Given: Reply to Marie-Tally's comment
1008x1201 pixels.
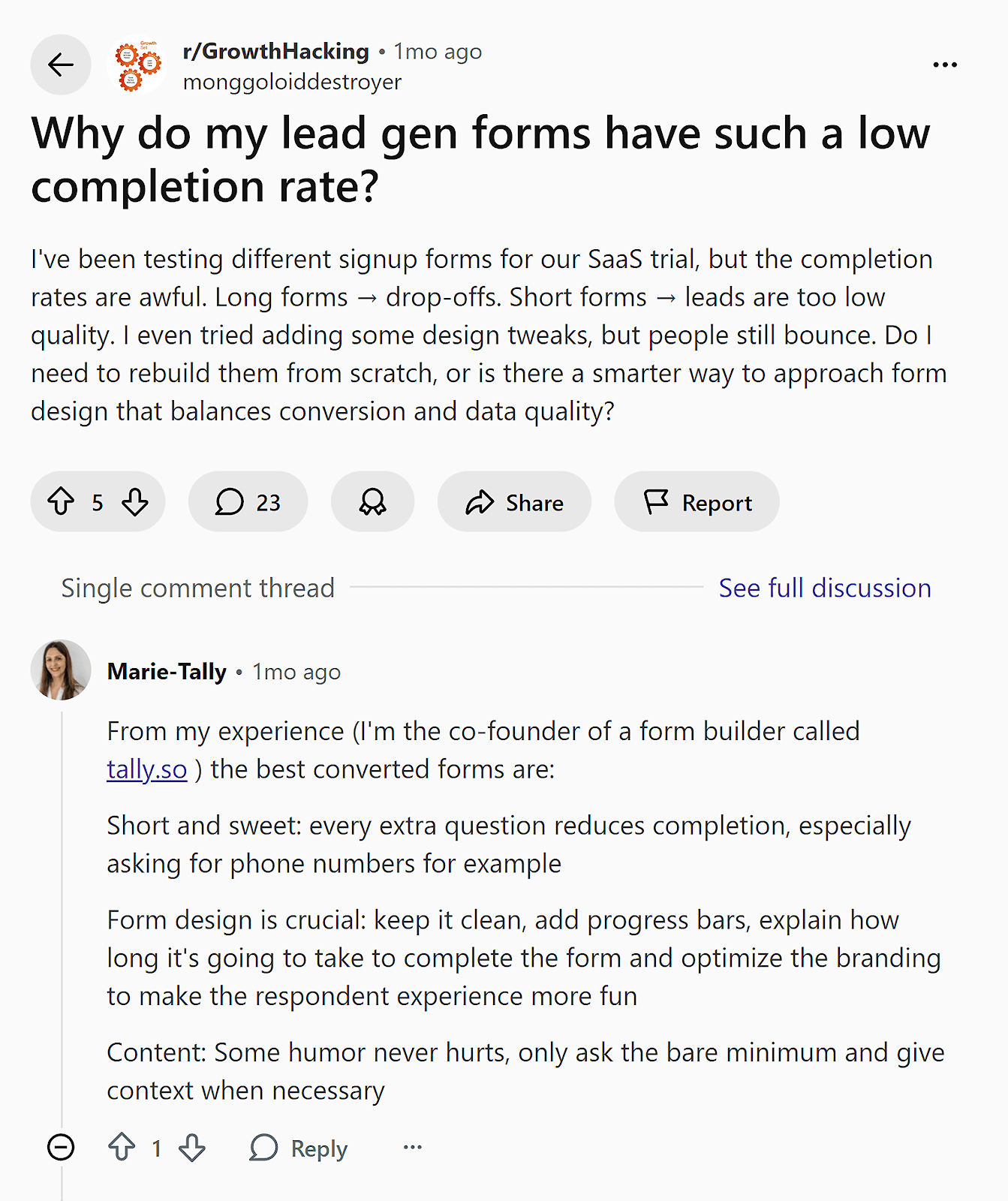Looking at the screenshot, I should [298, 1148].
